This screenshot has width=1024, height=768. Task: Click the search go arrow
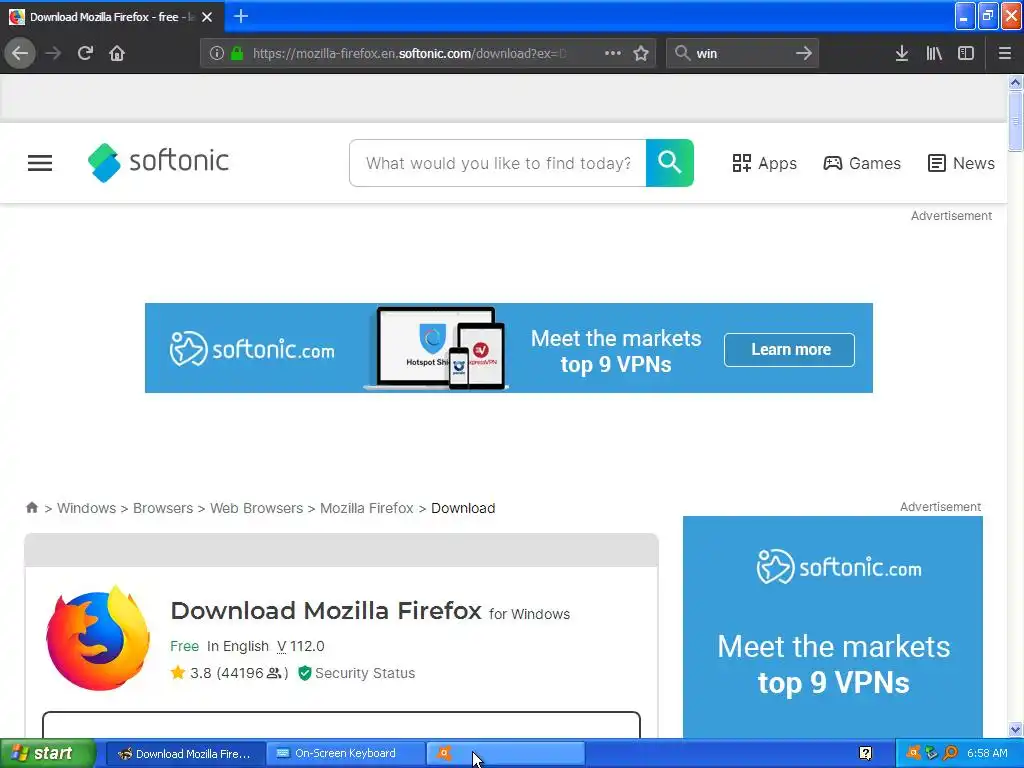(803, 53)
